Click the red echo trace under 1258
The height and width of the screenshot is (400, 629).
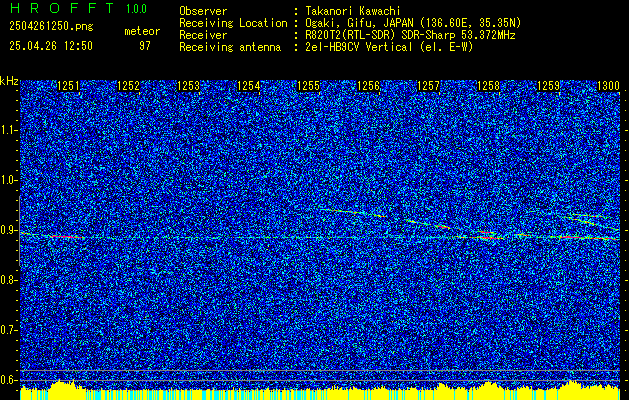(x=486, y=238)
